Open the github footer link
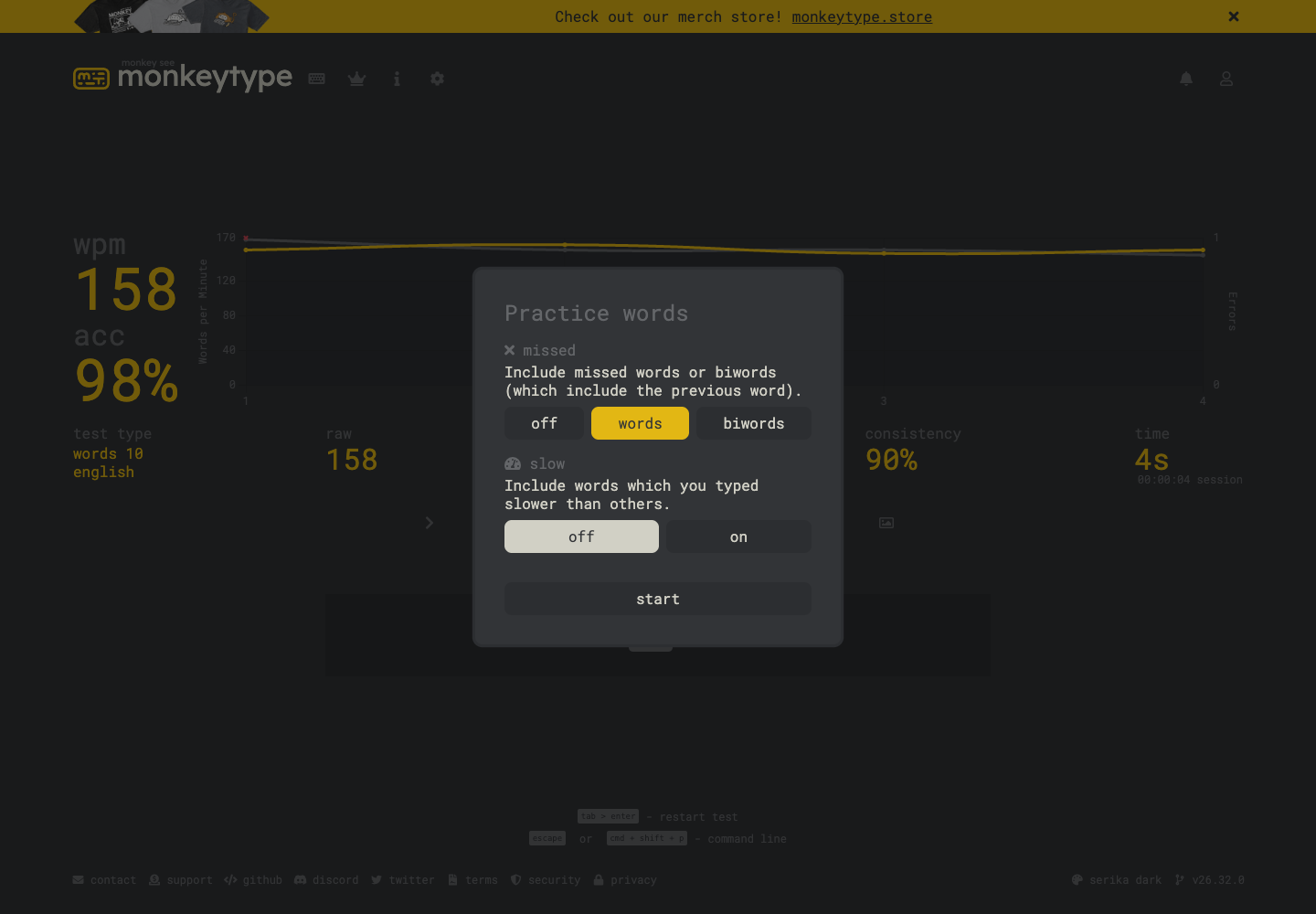Image resolution: width=1316 pixels, height=914 pixels. 253,880
